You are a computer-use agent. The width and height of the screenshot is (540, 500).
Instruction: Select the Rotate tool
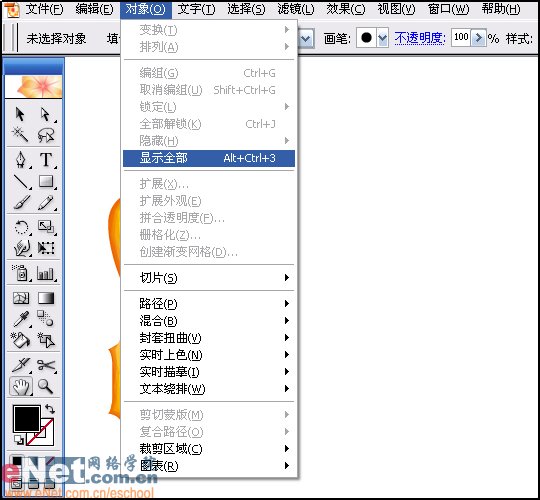(21, 228)
